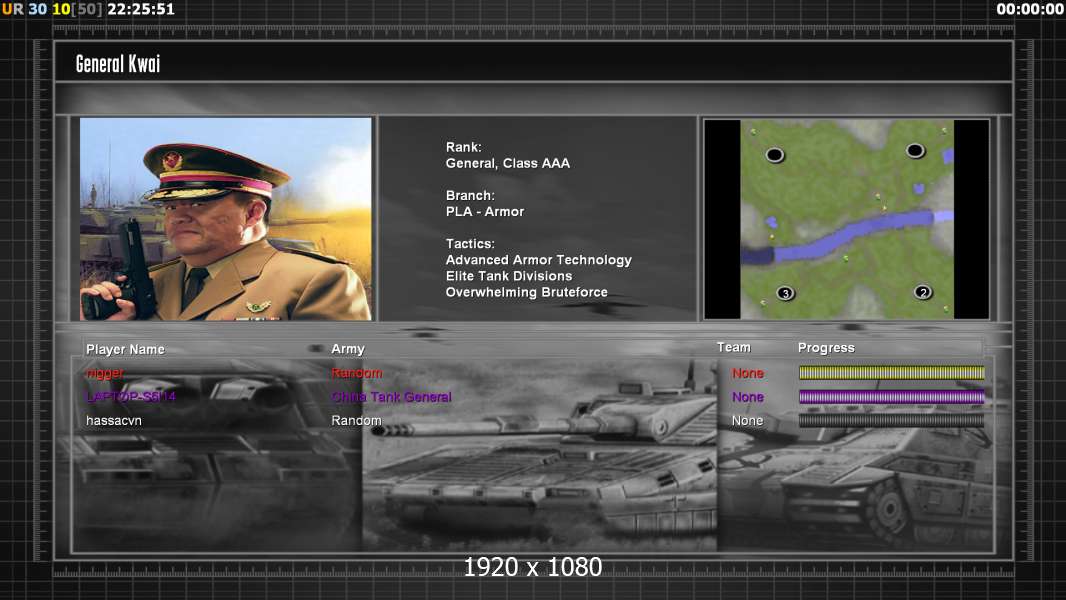Click start position marker 3 on minimap

coord(785,294)
